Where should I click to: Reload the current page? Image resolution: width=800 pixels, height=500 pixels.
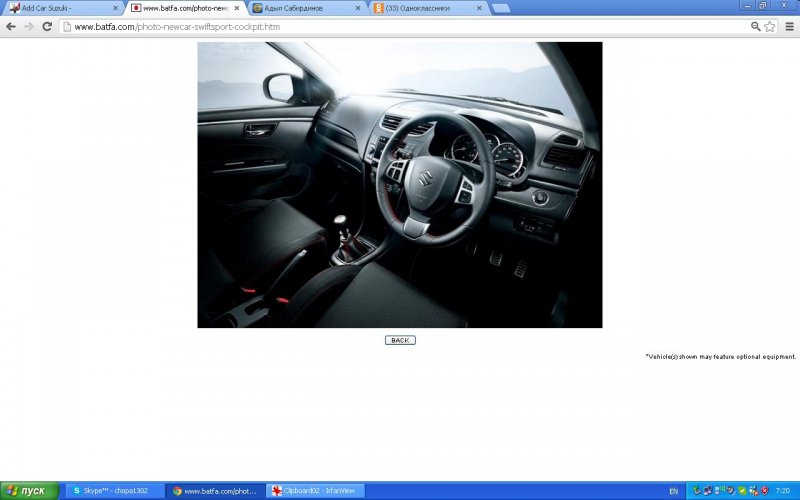[46, 26]
